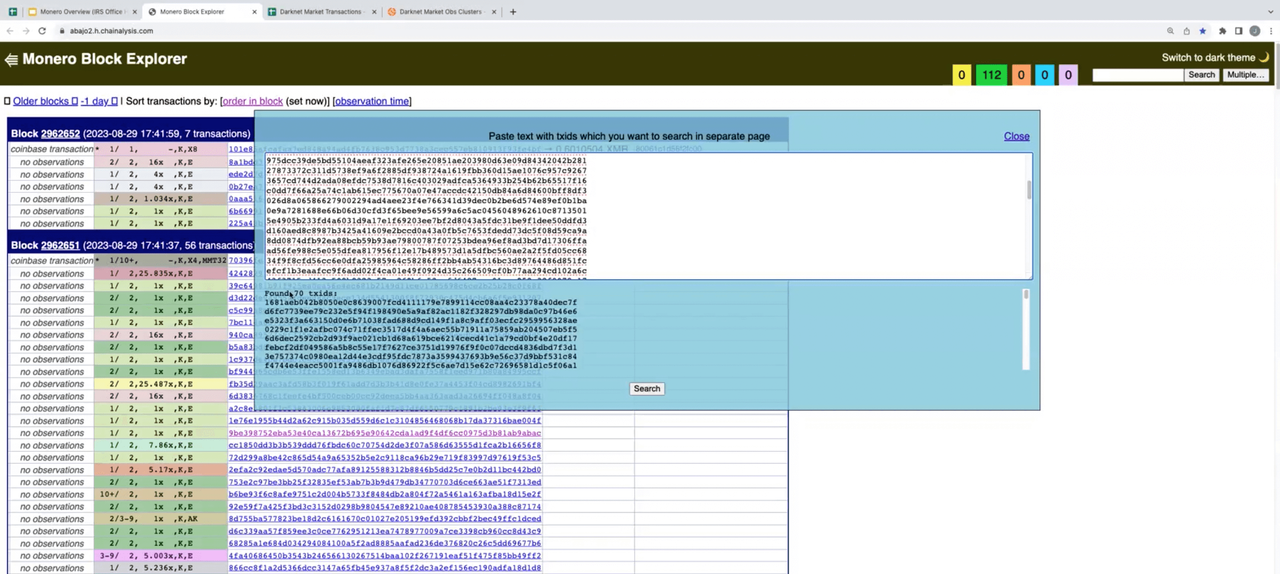1280x574 pixels.
Task: Sort transactions by observation time
Action: click(372, 101)
